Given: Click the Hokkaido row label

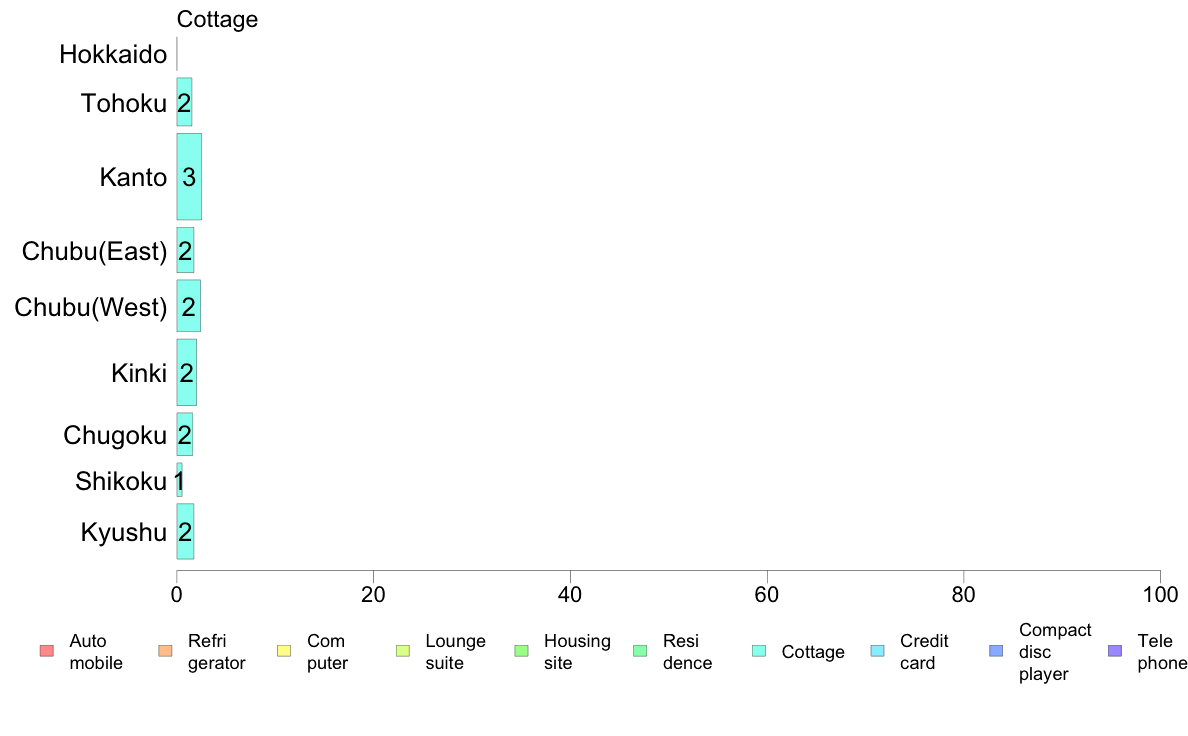Looking at the screenshot, I should pyautogui.click(x=113, y=55).
